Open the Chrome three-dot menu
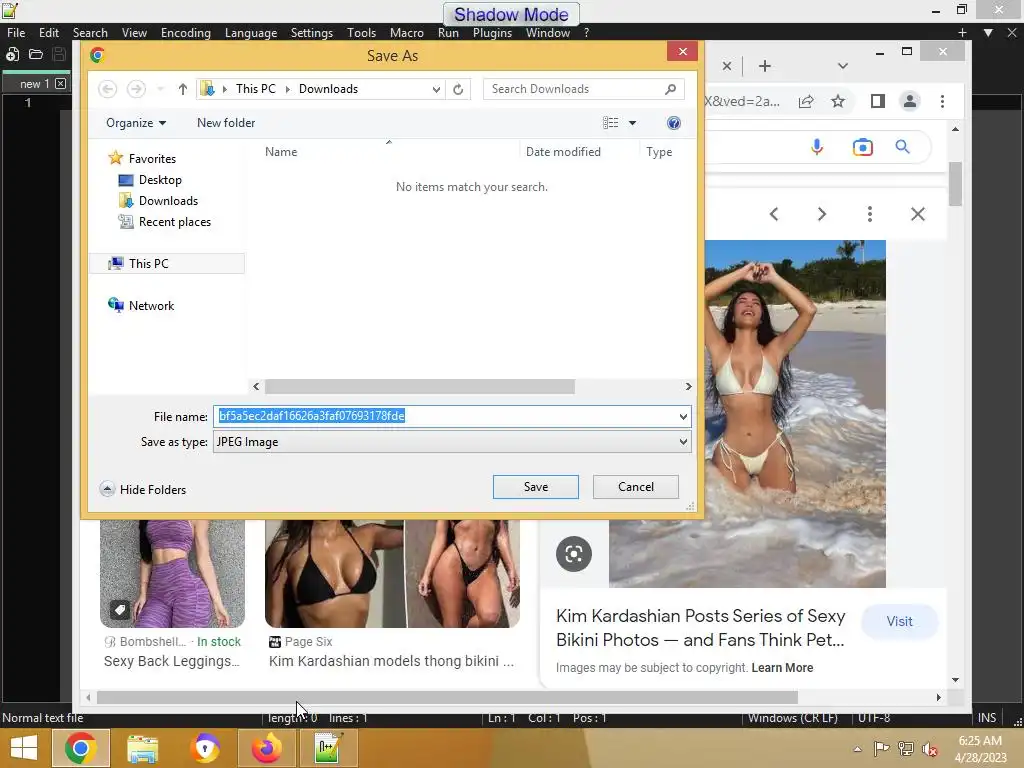1024x768 pixels. click(942, 101)
